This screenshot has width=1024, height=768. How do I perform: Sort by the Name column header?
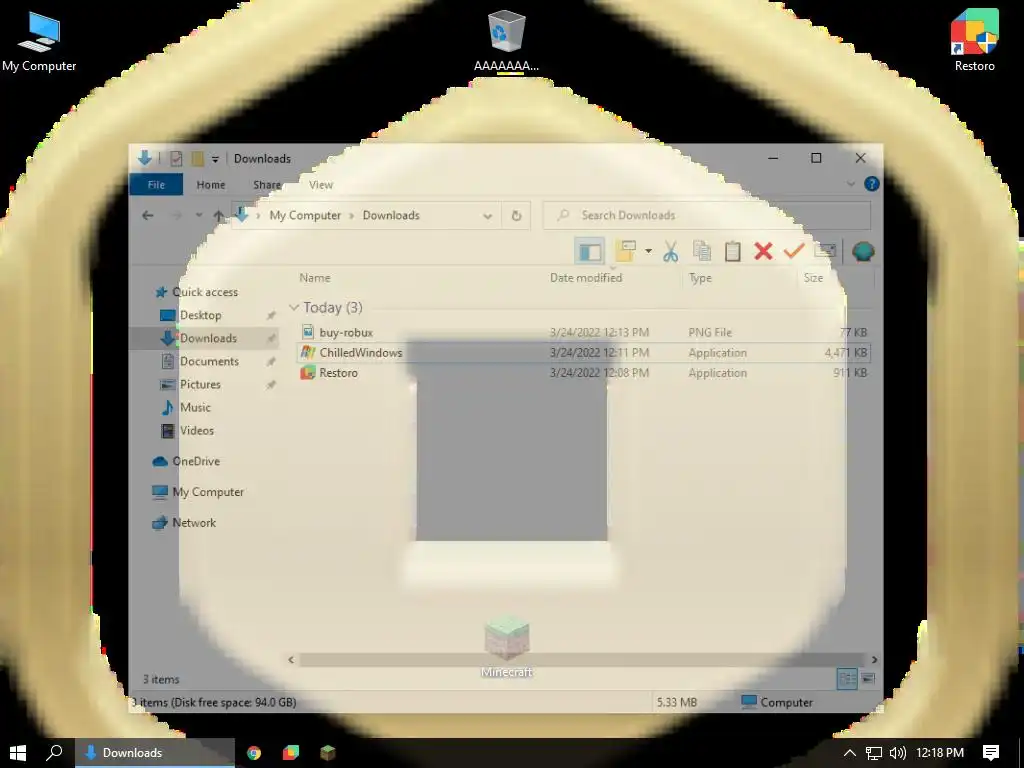315,278
